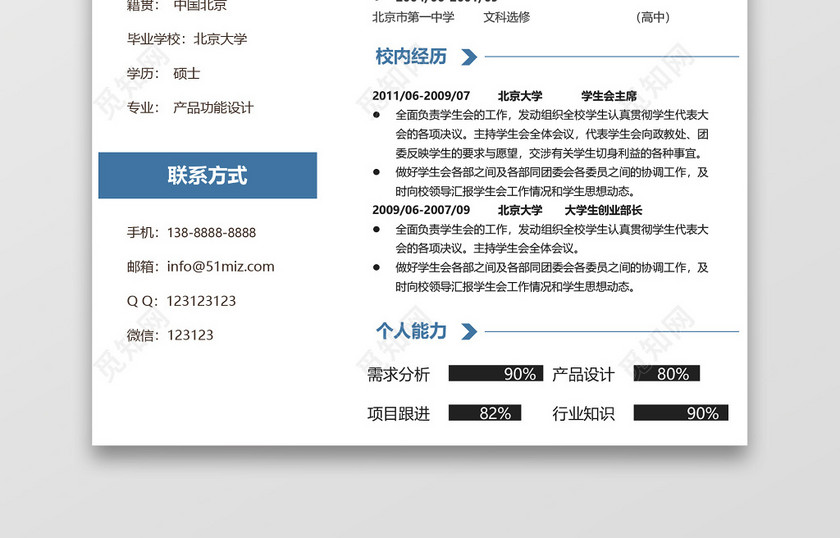
Task: Select the date range 2009/06-2007/09
Action: (x=421, y=210)
